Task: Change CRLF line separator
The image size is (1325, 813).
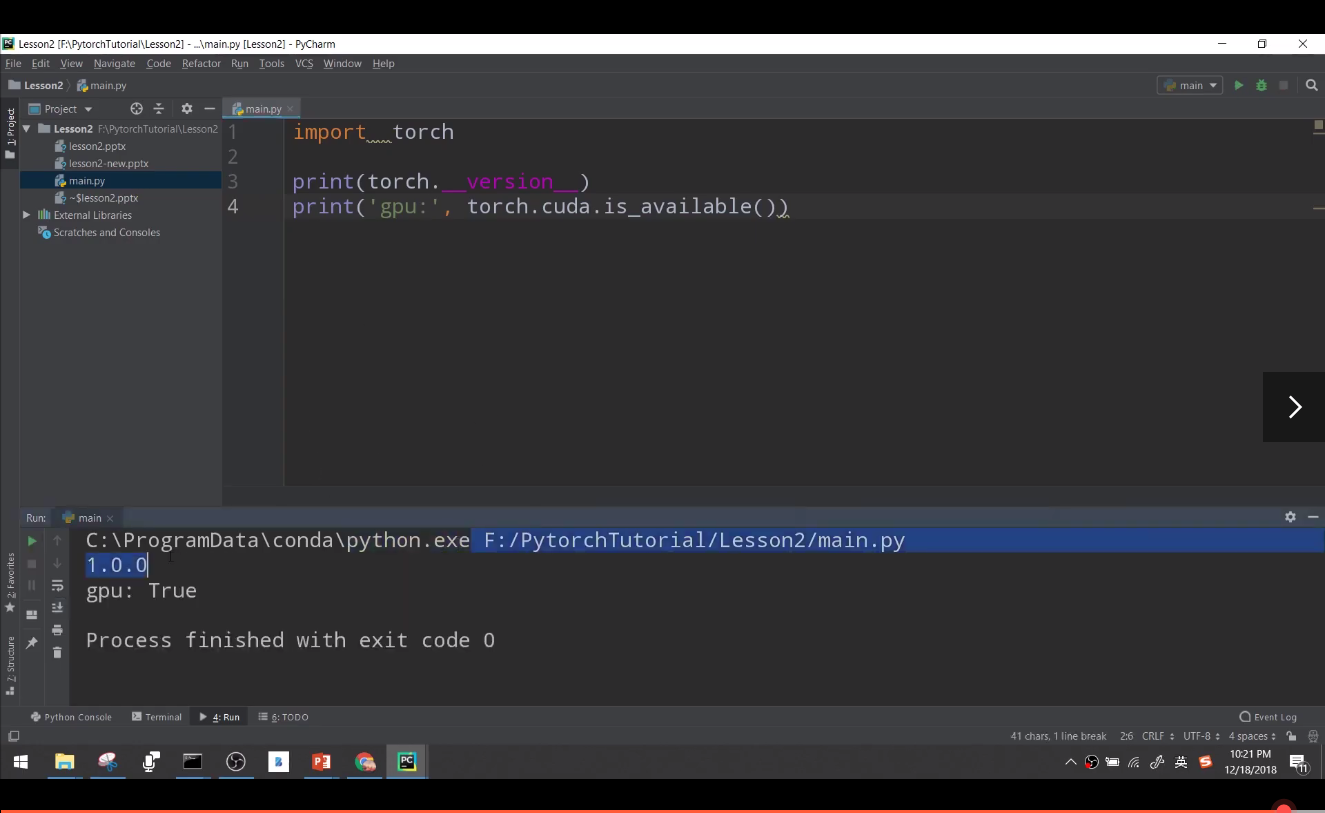Action: [x=1157, y=736]
